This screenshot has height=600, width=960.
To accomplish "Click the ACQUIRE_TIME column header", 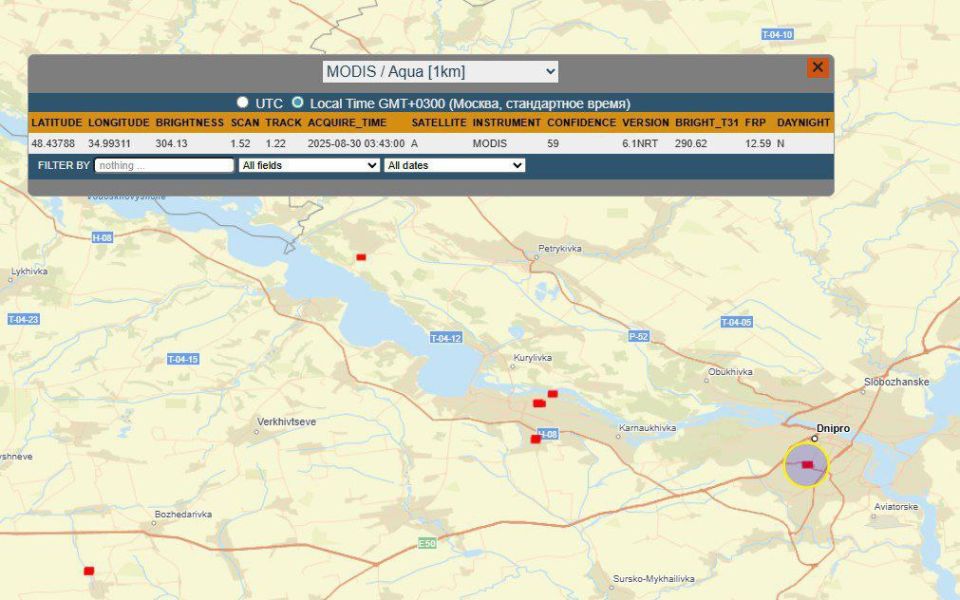I will [346, 122].
